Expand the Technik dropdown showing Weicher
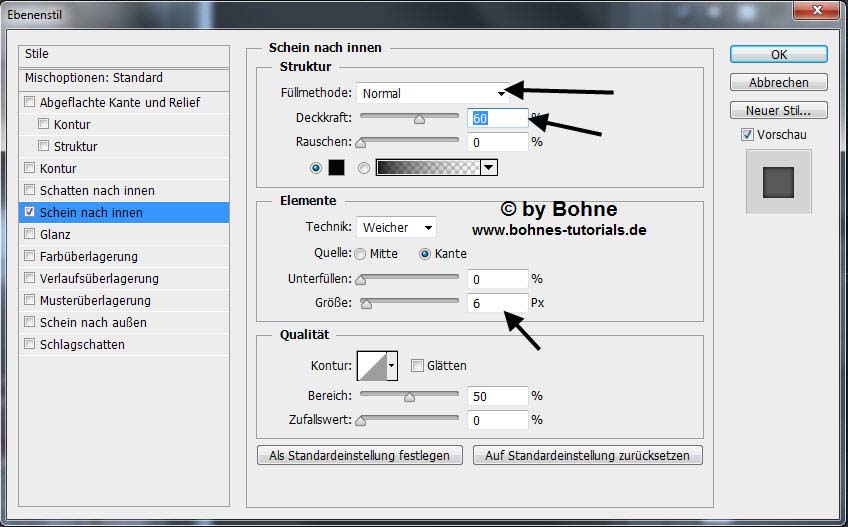This screenshot has width=848, height=527. tap(397, 228)
